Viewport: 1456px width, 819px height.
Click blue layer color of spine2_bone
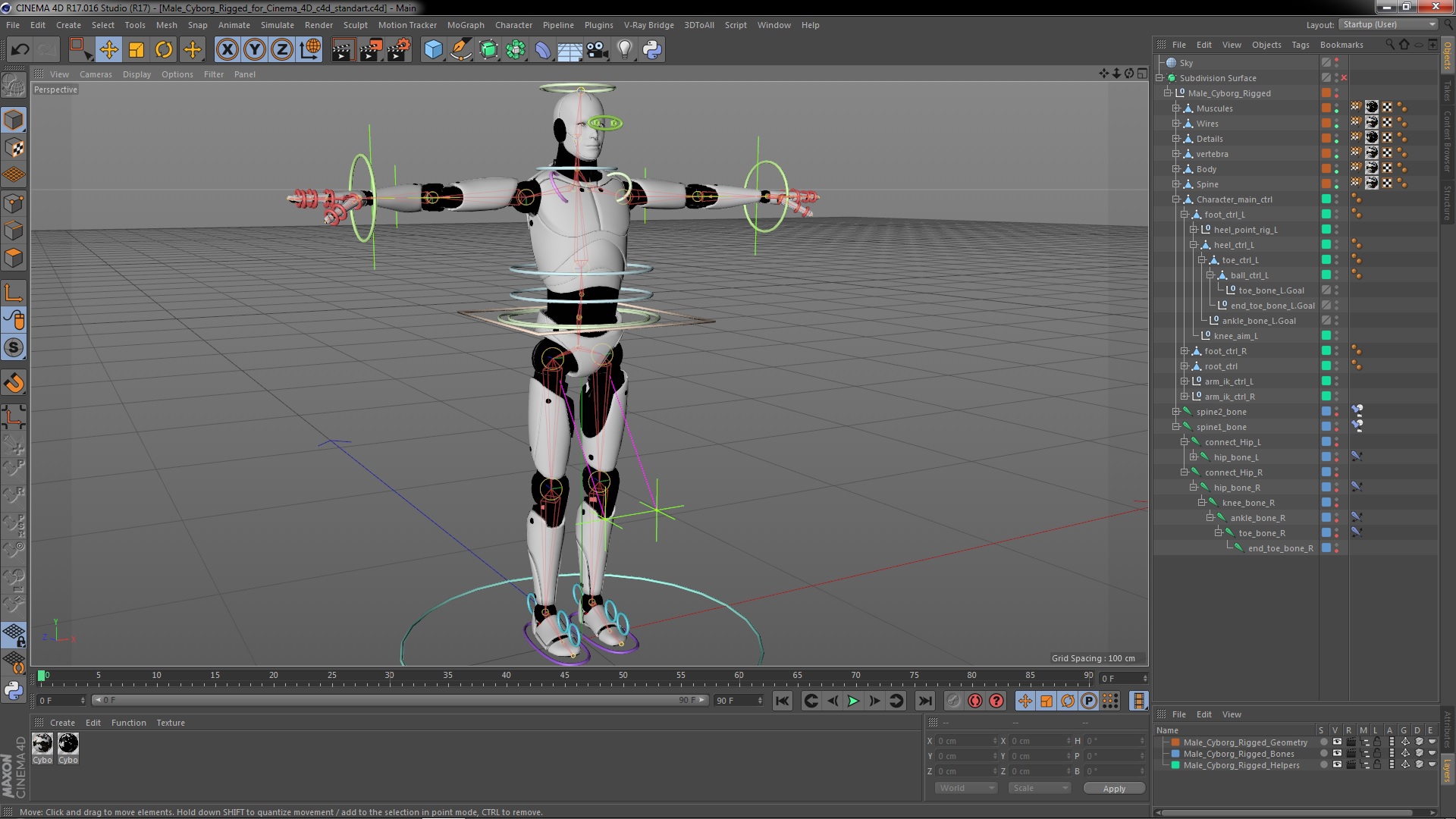coord(1326,412)
